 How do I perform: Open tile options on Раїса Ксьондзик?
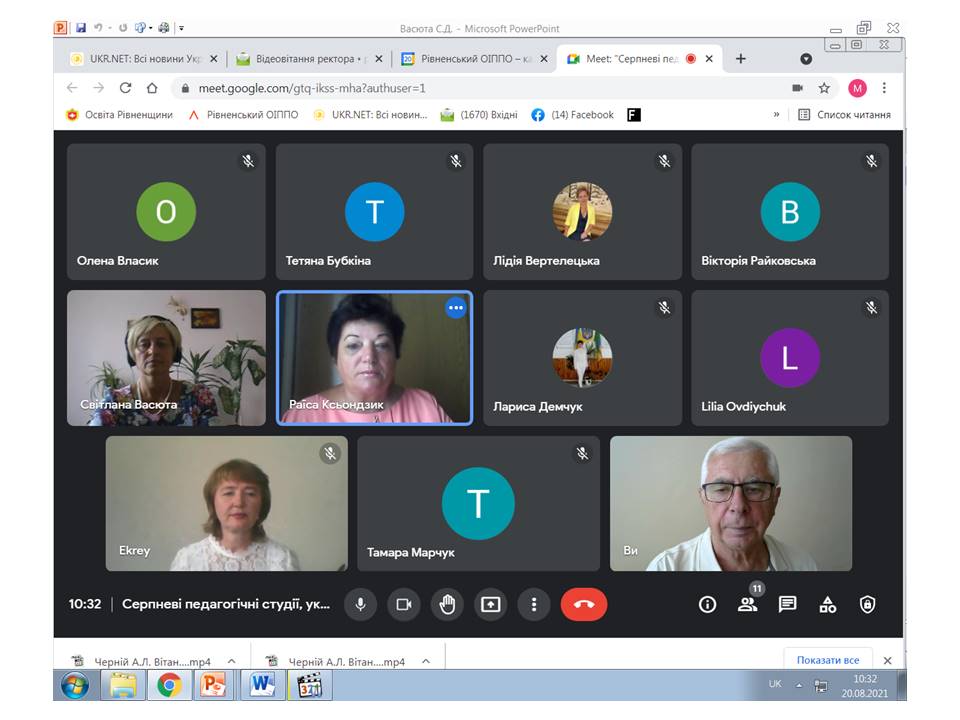click(x=456, y=308)
